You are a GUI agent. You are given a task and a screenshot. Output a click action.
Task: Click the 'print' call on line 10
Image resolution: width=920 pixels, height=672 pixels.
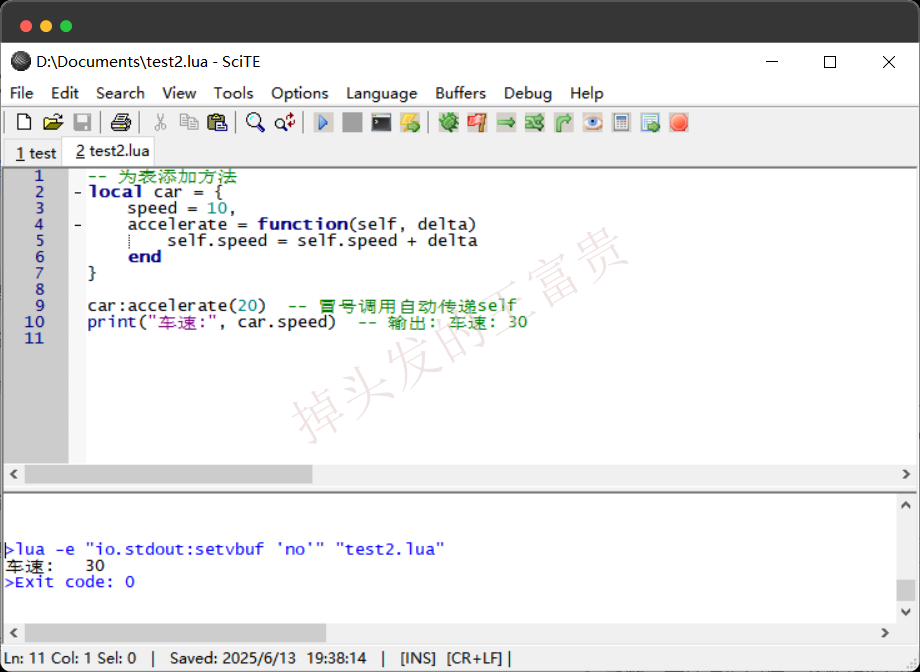112,322
